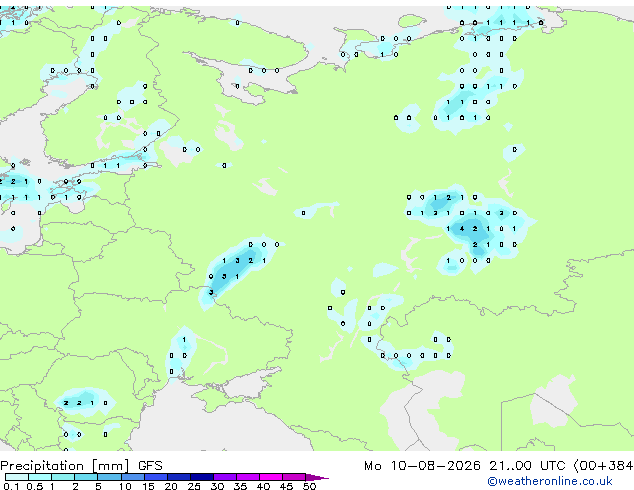Click the legend label '30'

[x=217, y=486]
